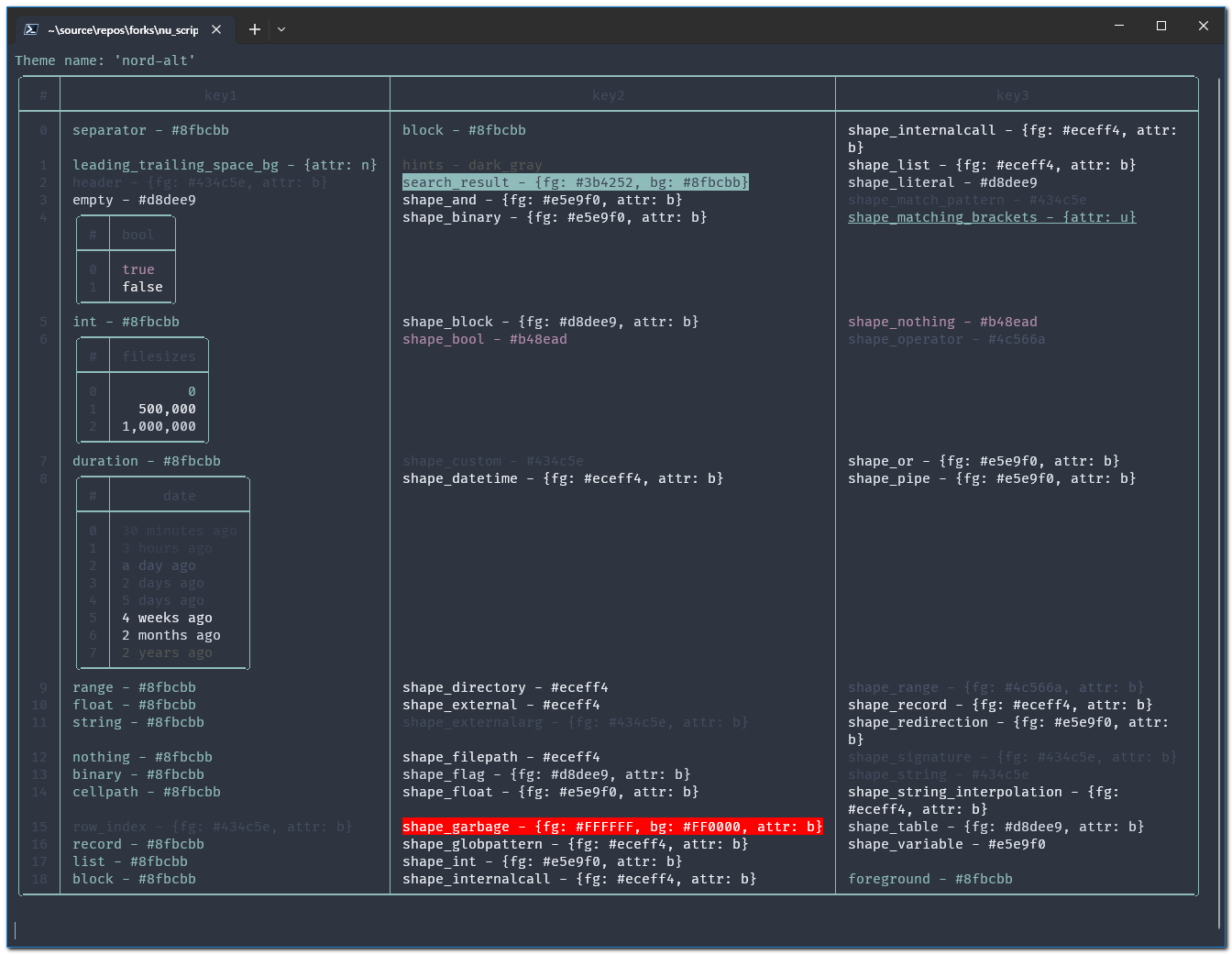Click the 'shape_string_interpolation' entry
Screen dimensions: 1232x954
[x=984, y=800]
